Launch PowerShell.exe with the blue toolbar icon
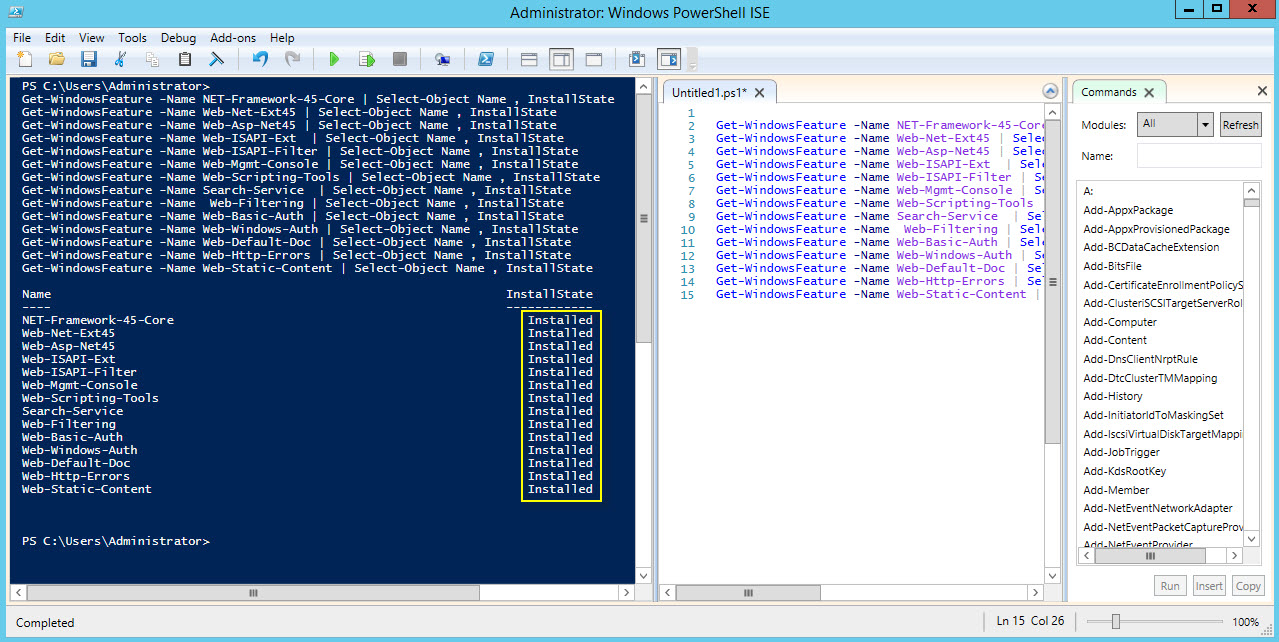This screenshot has width=1279, height=642. [x=485, y=59]
